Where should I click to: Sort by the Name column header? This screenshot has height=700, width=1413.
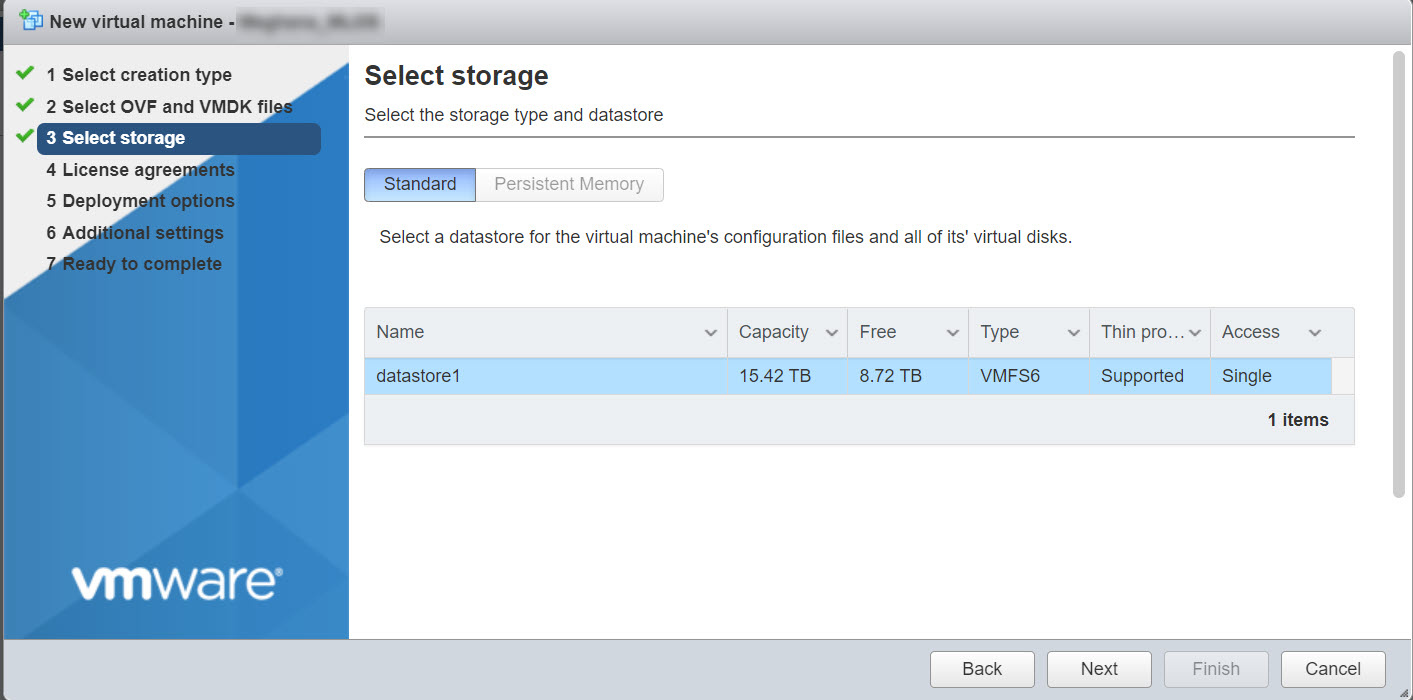click(x=400, y=332)
